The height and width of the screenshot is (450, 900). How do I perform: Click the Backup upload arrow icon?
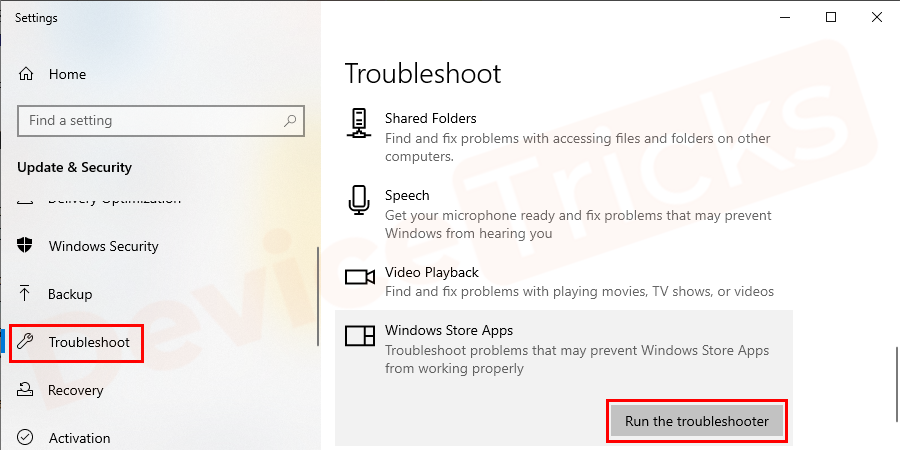pyautogui.click(x=26, y=294)
